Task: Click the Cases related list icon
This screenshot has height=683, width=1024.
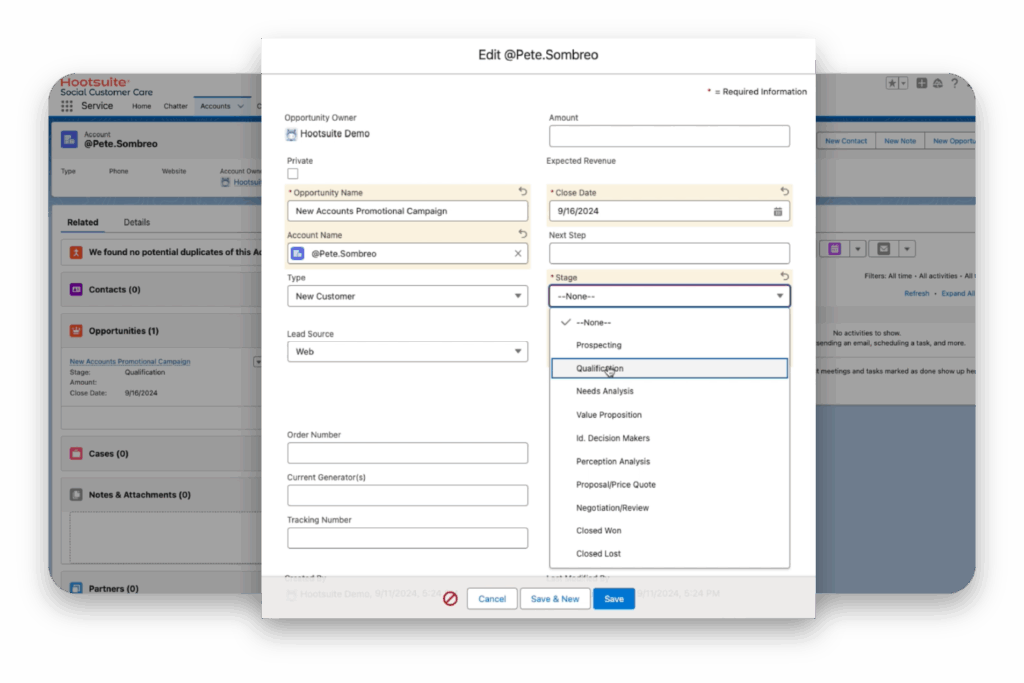Action: pos(76,453)
